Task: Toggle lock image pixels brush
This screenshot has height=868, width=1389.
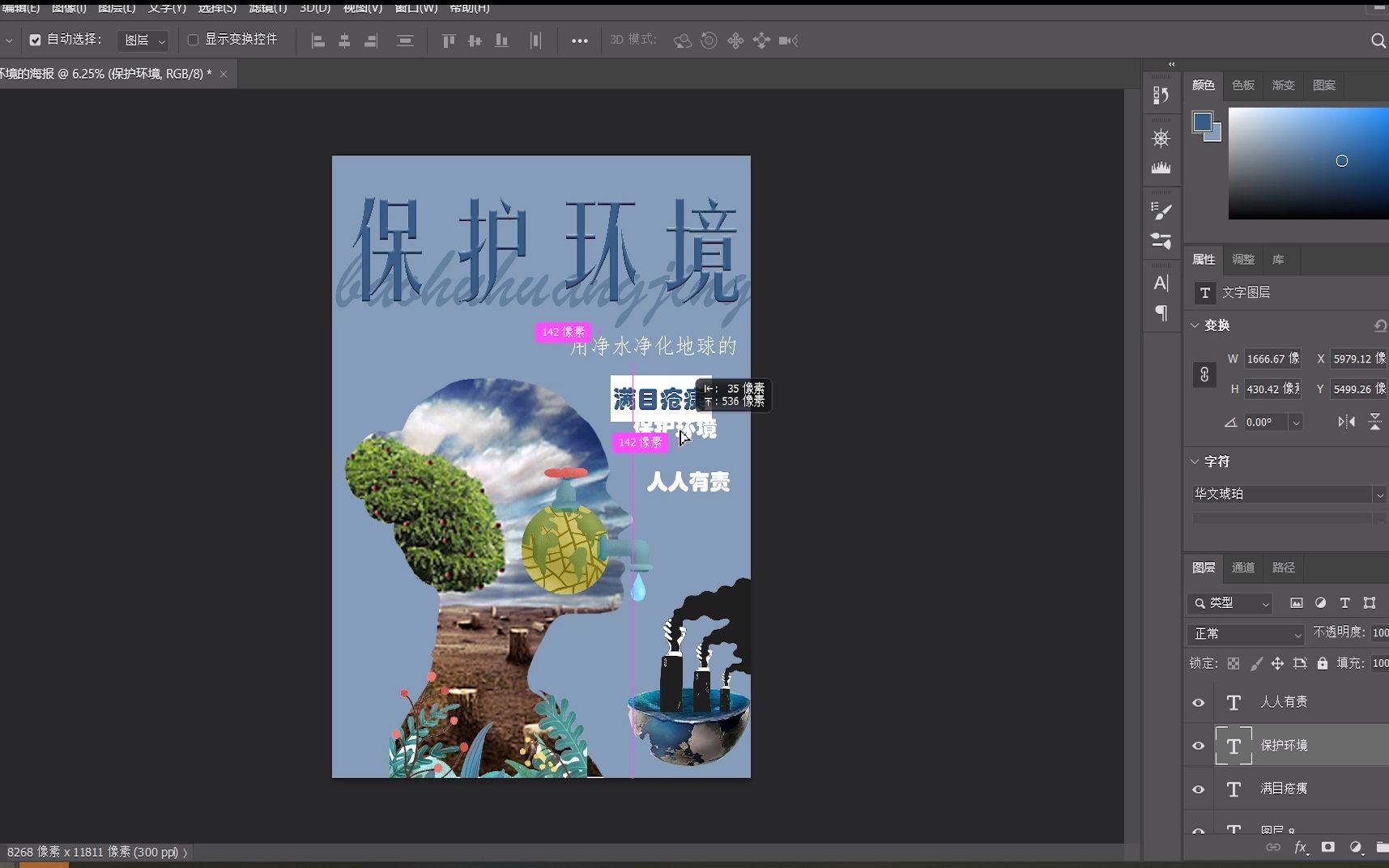Action: (1256, 663)
